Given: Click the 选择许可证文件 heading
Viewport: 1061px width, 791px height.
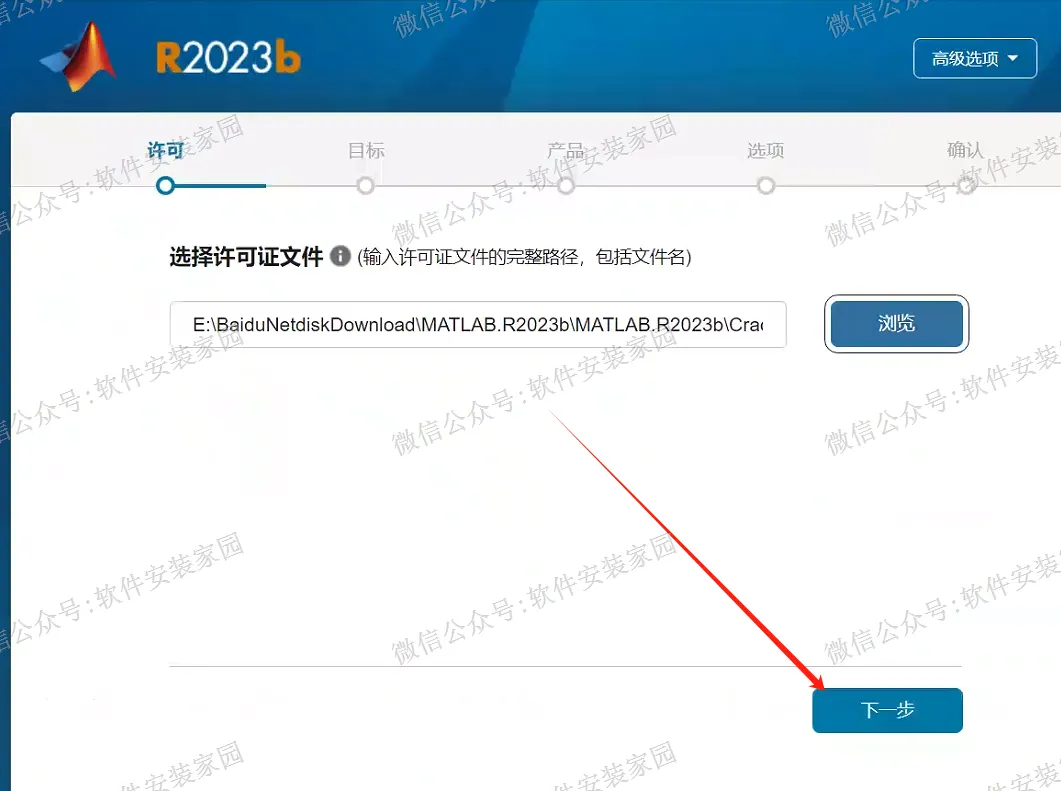Looking at the screenshot, I should pyautogui.click(x=246, y=256).
